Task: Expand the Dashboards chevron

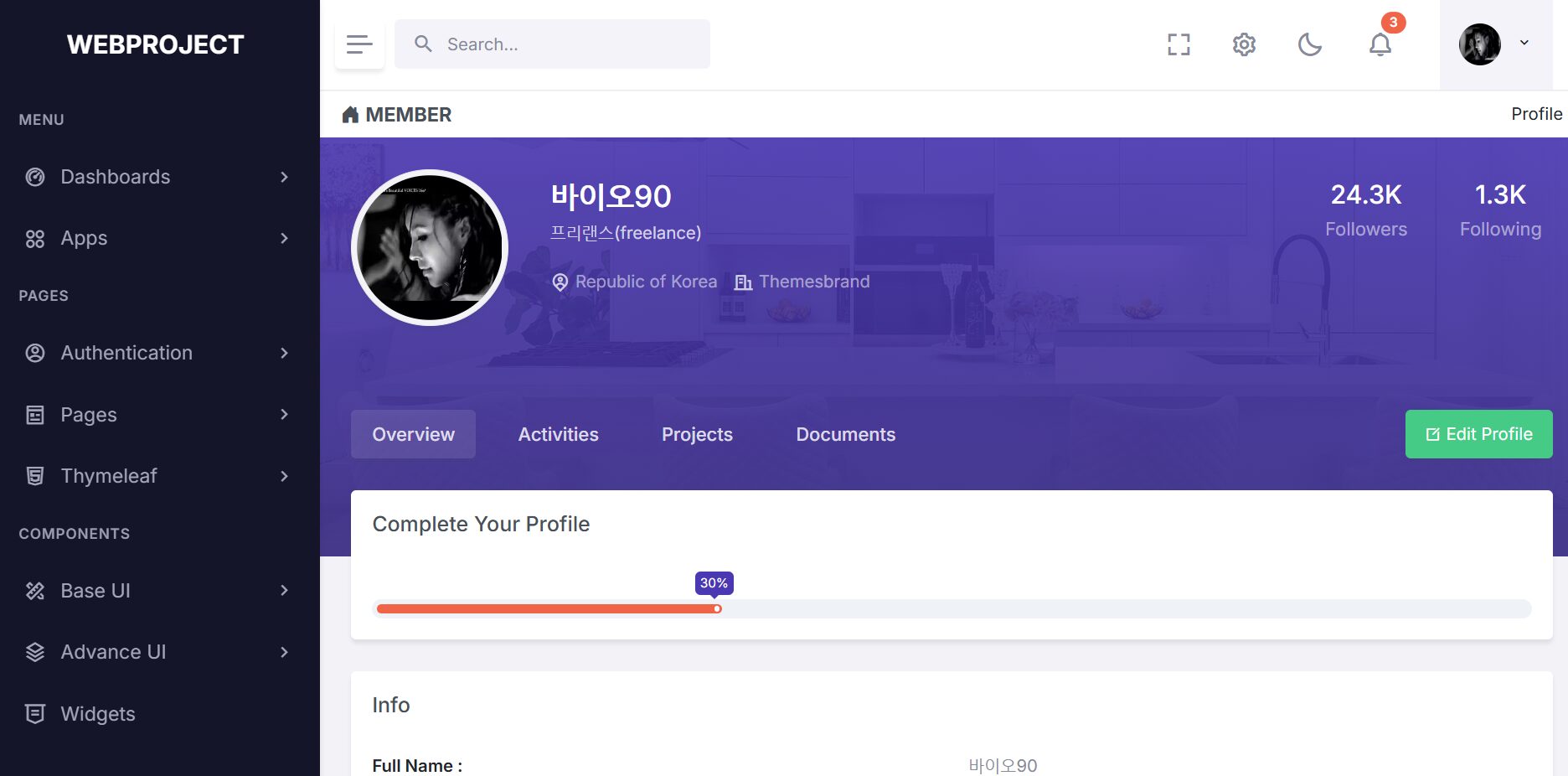Action: [x=285, y=177]
